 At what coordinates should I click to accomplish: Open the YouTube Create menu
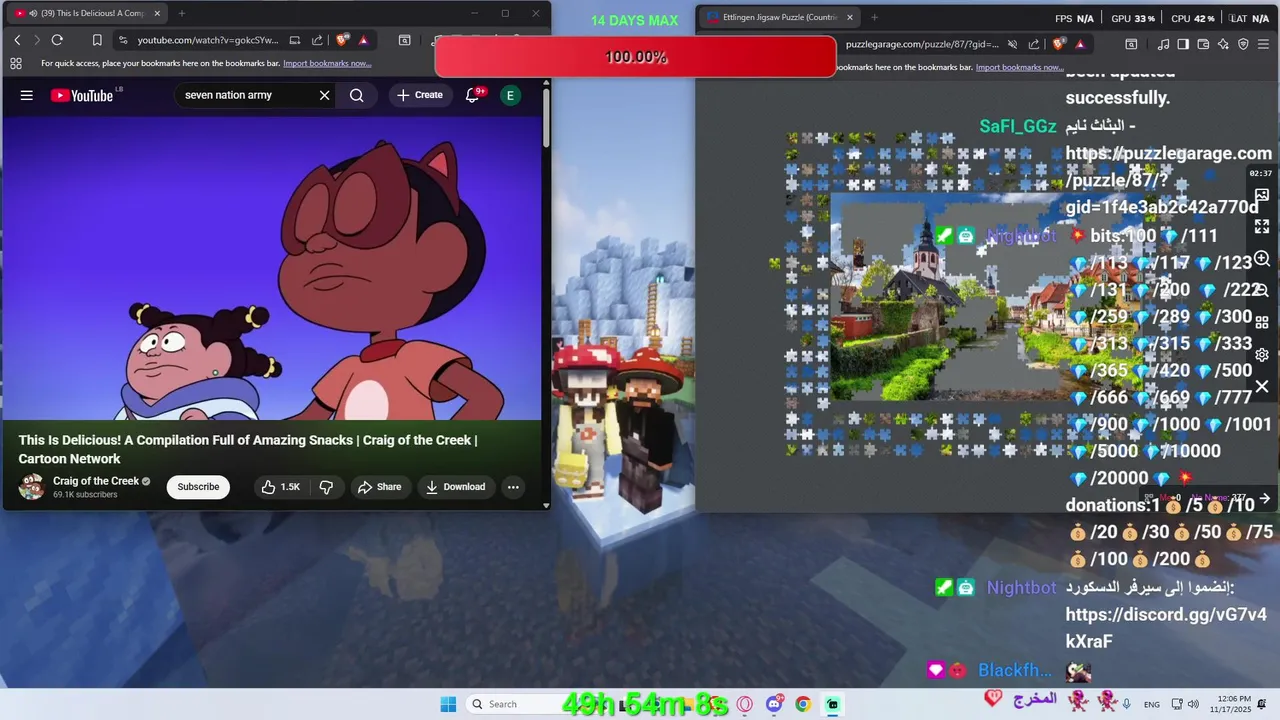[420, 95]
